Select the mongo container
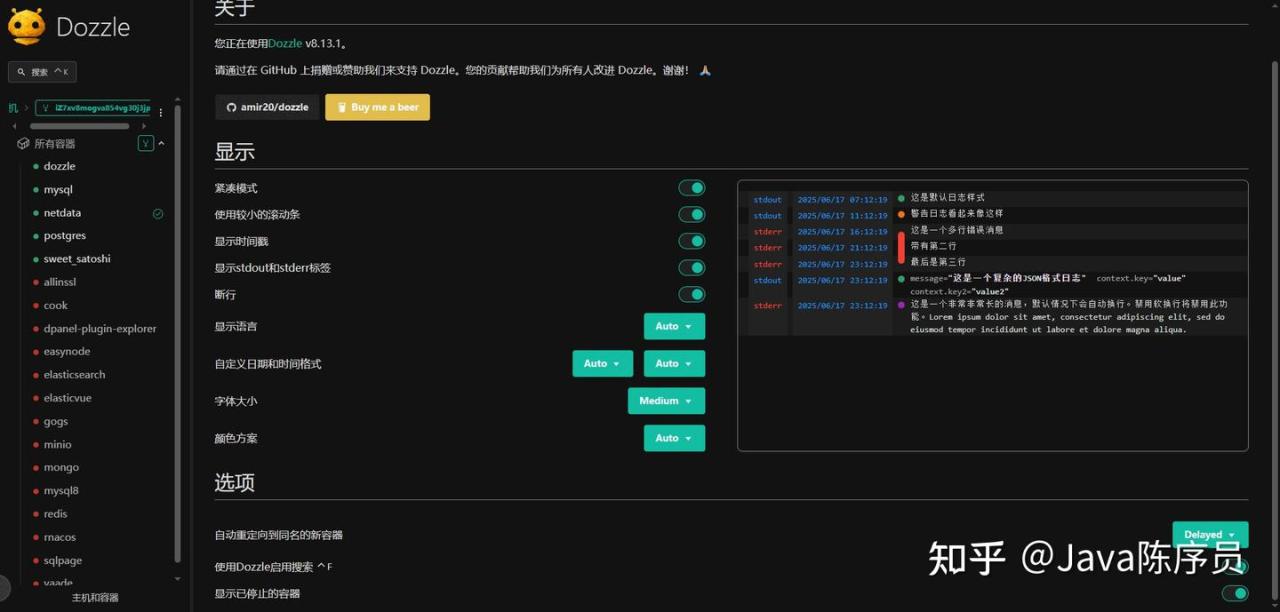 tap(61, 467)
